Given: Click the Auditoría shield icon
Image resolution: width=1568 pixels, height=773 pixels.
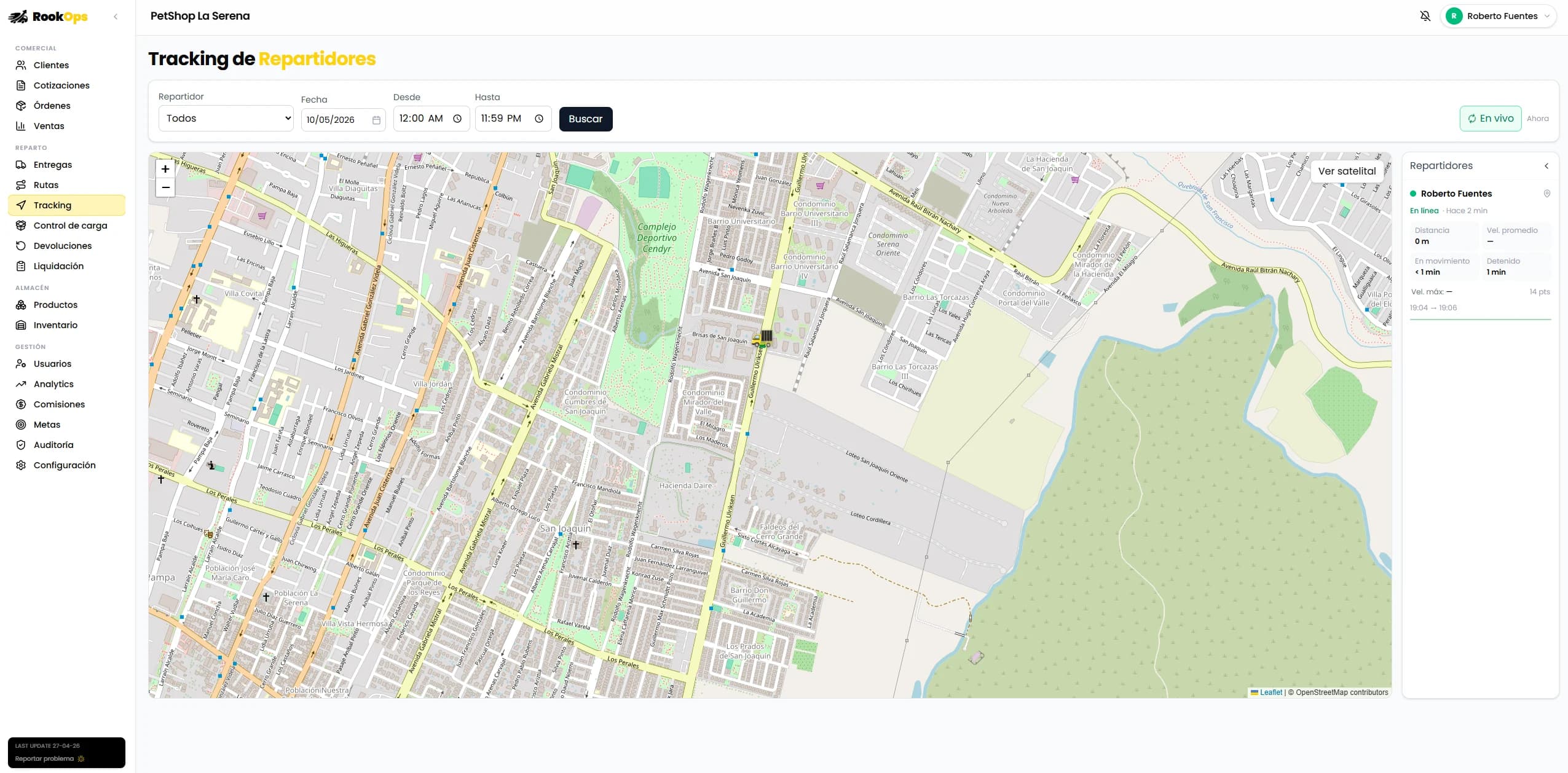Looking at the screenshot, I should coord(21,445).
